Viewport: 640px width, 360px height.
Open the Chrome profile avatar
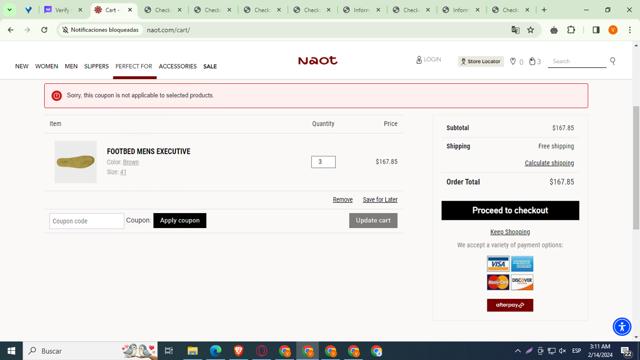(613, 30)
